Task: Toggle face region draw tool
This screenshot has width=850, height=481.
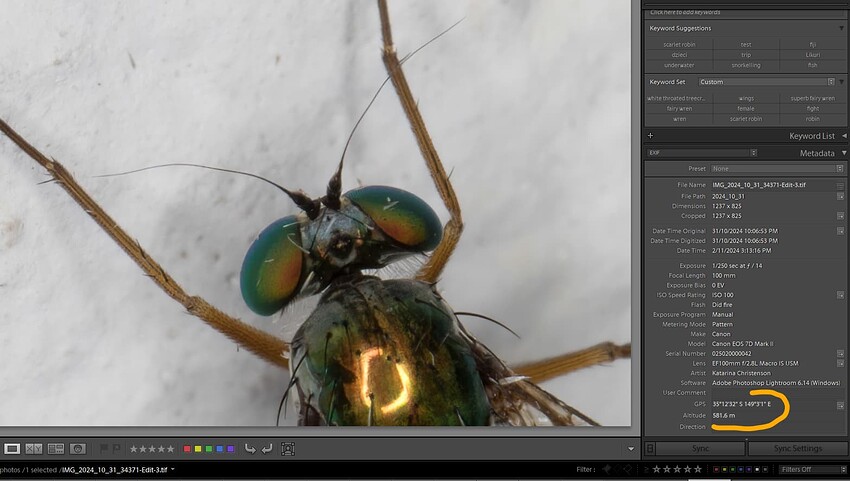Action: 288,448
